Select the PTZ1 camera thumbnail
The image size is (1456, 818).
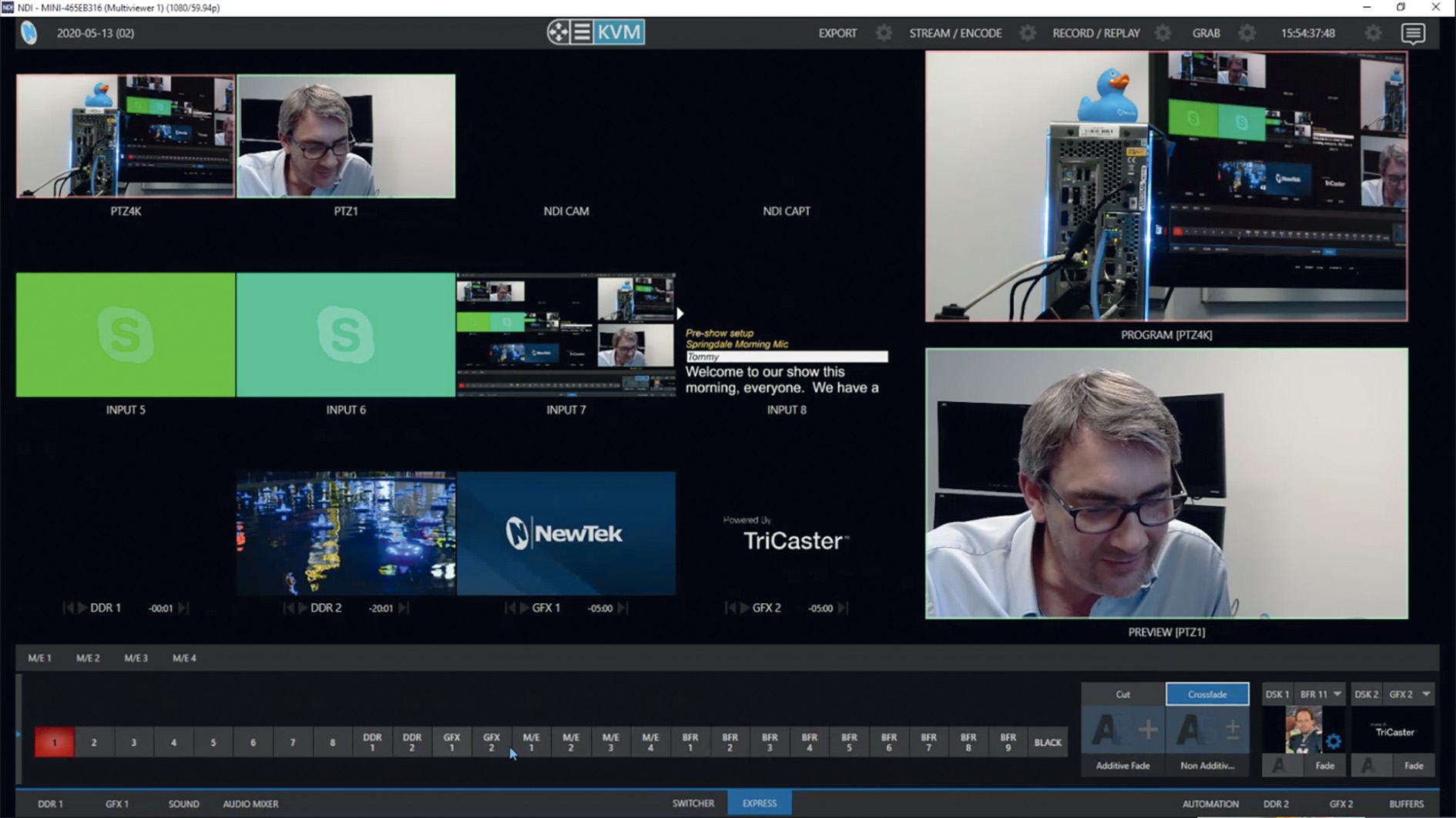(346, 136)
